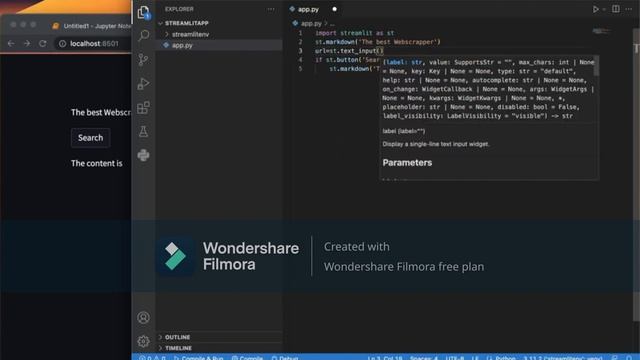Select the app.py editor tab
640x360 pixels.
313,9
